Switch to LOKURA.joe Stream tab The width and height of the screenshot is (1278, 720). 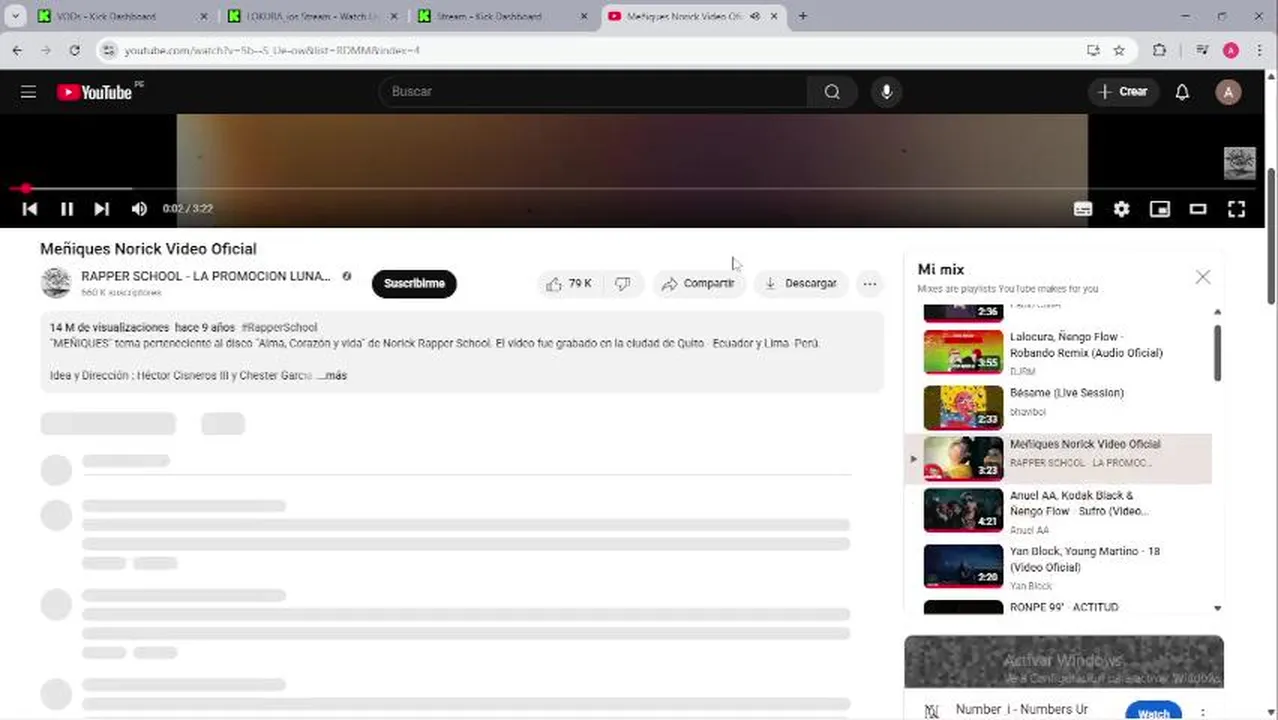click(312, 16)
